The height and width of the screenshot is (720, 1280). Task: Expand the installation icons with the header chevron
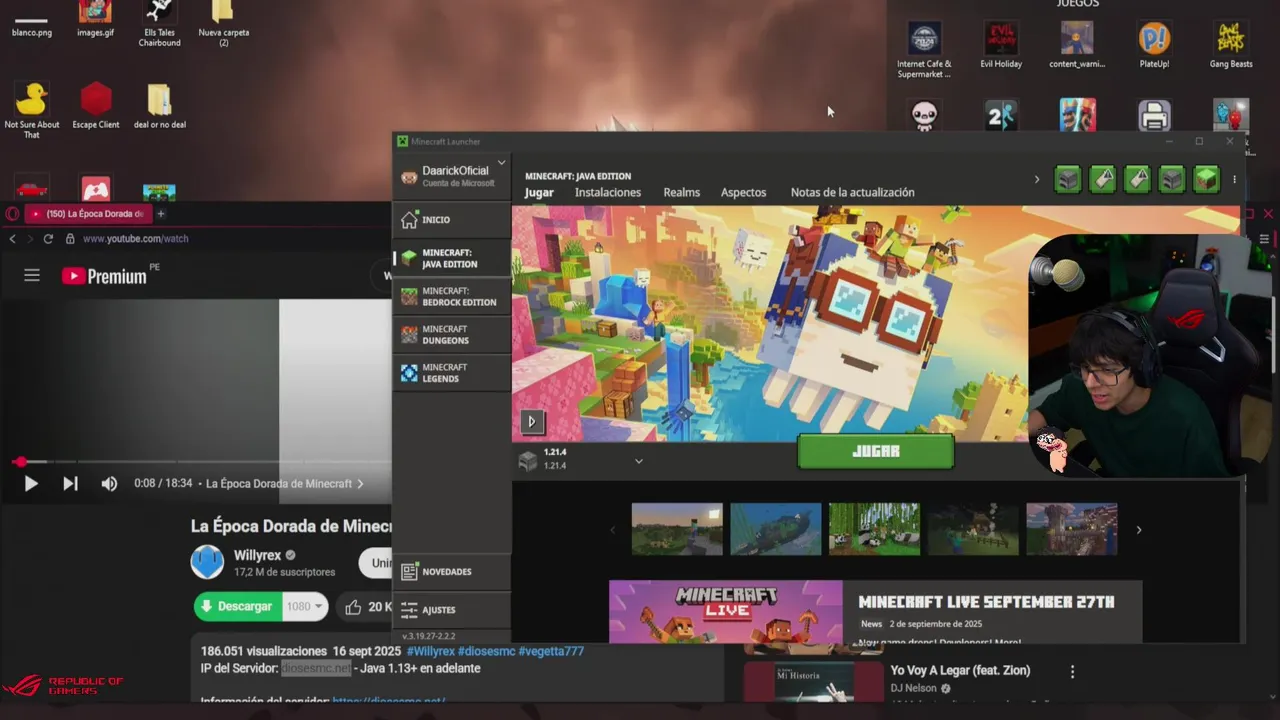pyautogui.click(x=1036, y=180)
